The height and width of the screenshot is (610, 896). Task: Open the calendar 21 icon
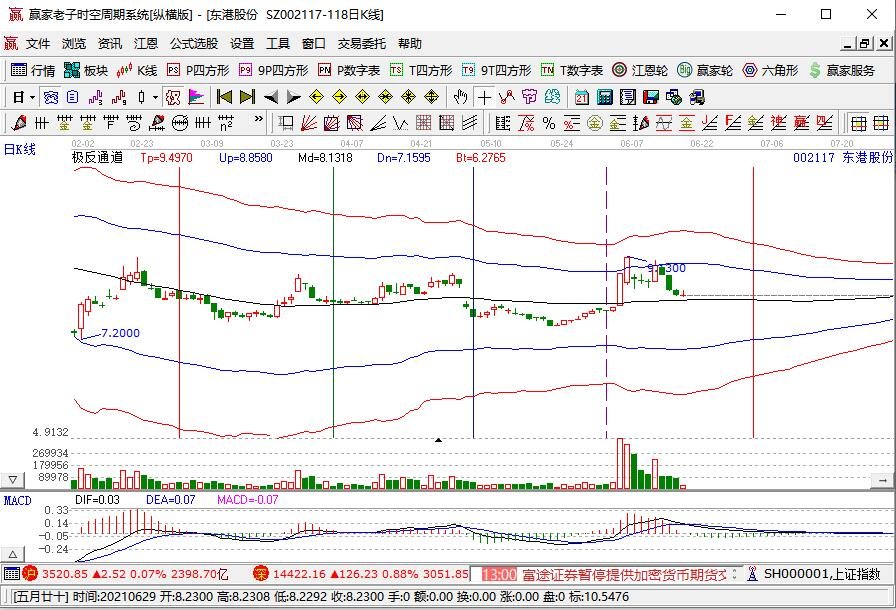(582, 98)
